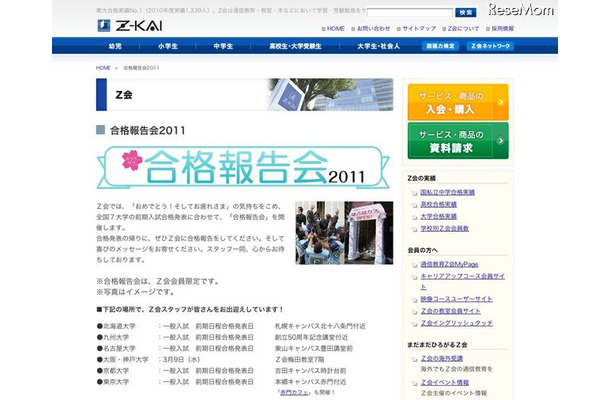Open the お問い合わせ header link
Image resolution: width=610 pixels, height=400 pixels.
coord(371,28)
